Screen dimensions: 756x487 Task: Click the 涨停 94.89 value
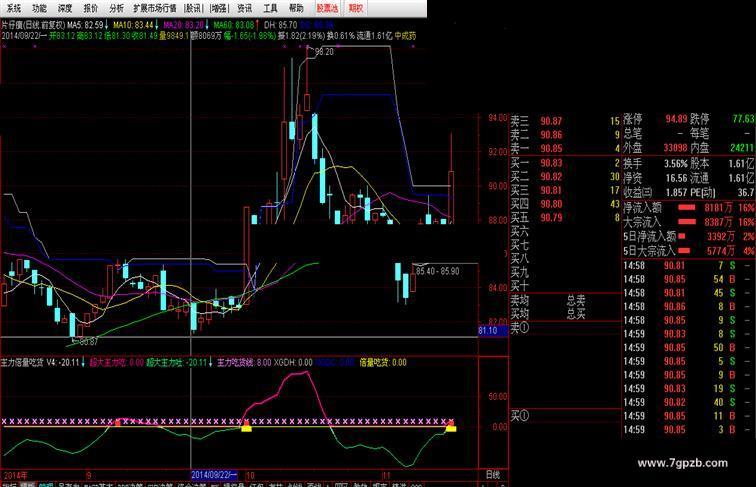click(x=676, y=119)
